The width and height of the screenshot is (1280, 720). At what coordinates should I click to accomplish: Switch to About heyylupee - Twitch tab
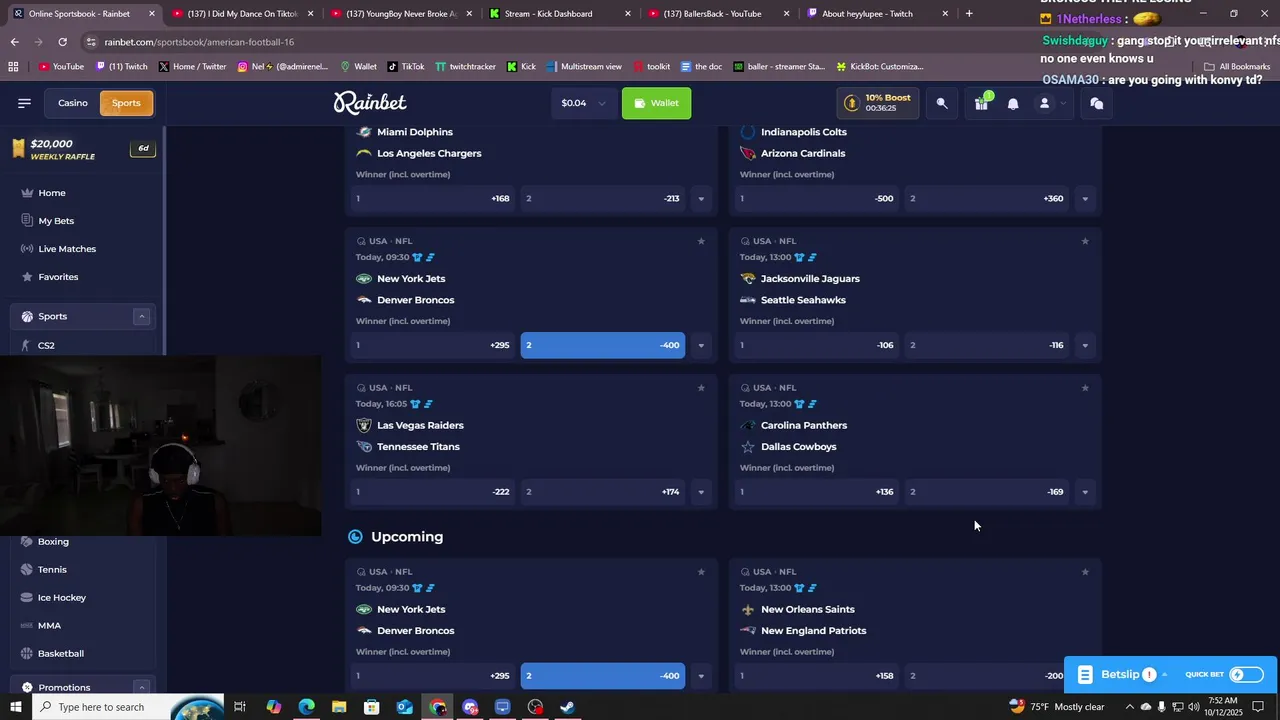(x=877, y=14)
